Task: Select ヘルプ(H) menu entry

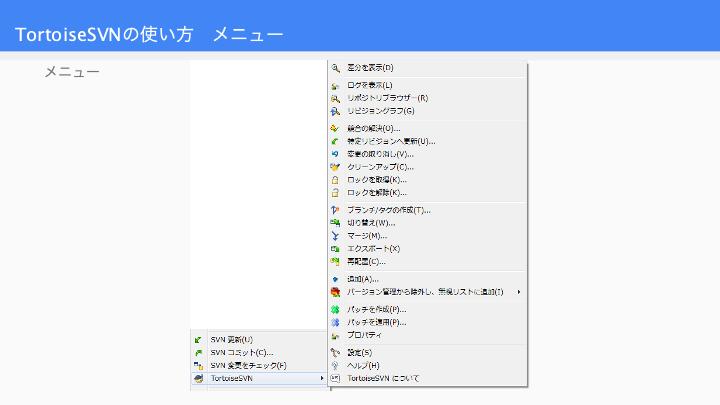Action: point(428,366)
